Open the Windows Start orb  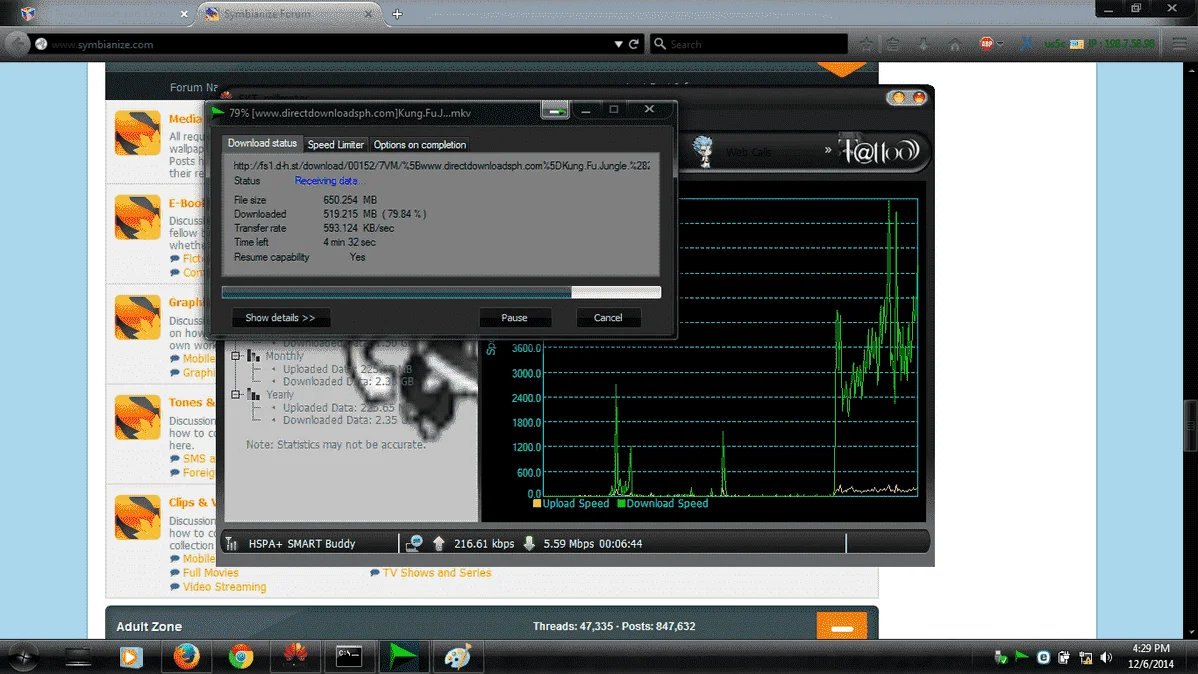pyautogui.click(x=22, y=656)
